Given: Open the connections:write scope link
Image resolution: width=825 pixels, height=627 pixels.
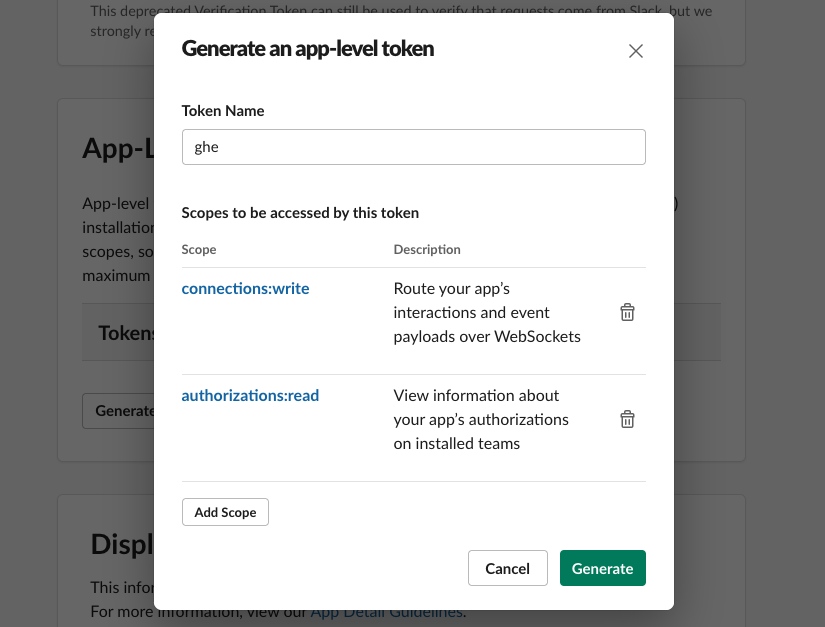Looking at the screenshot, I should (x=245, y=288).
